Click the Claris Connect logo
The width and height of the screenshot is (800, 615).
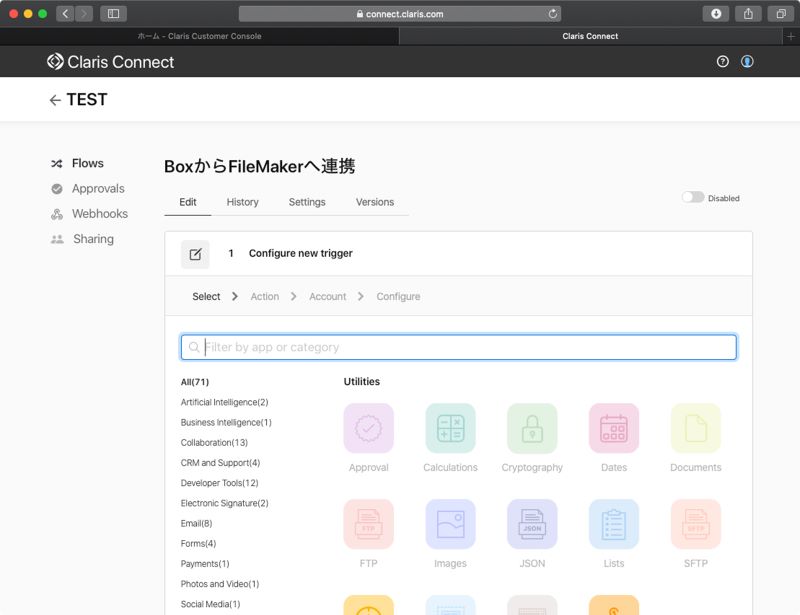tap(110, 62)
